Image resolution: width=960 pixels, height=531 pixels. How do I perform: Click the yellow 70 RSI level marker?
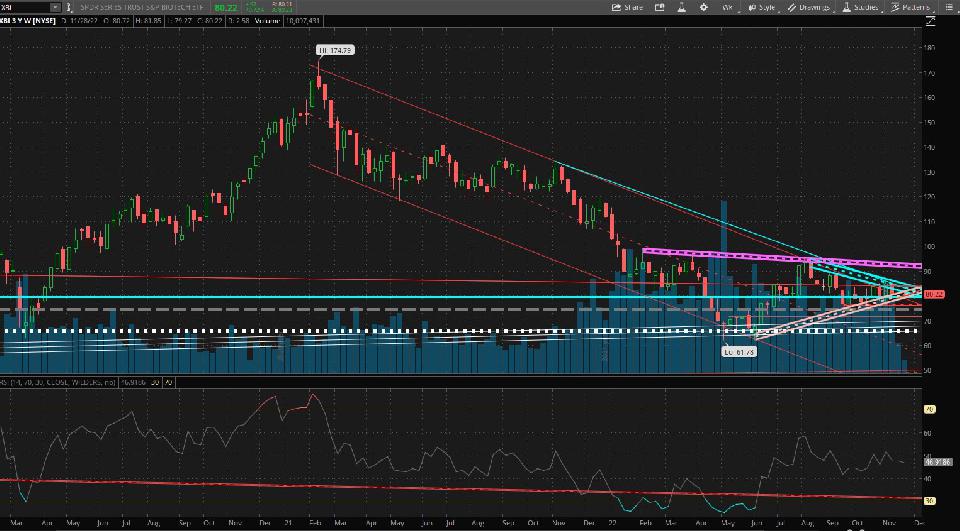(929, 410)
